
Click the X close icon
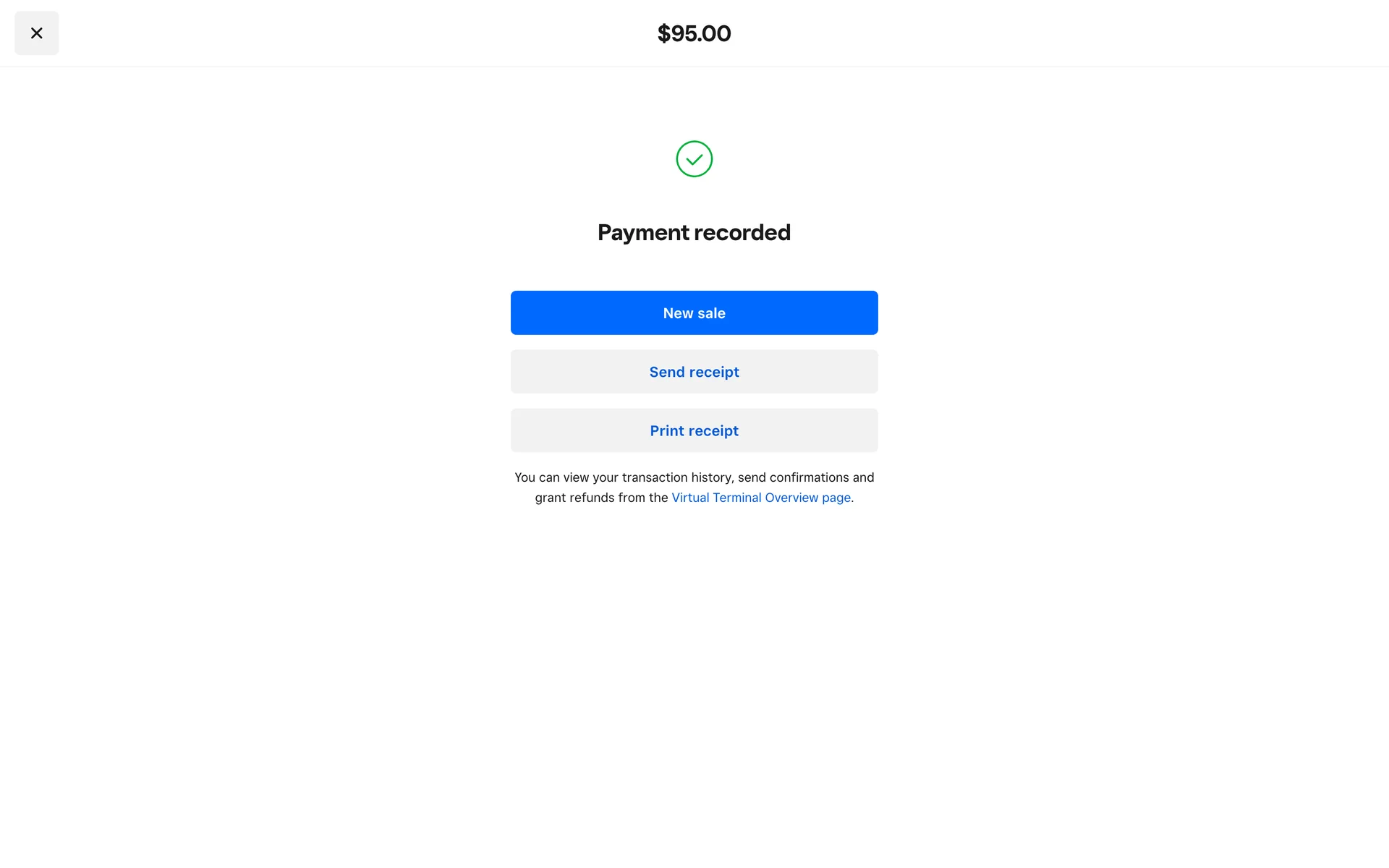(36, 33)
